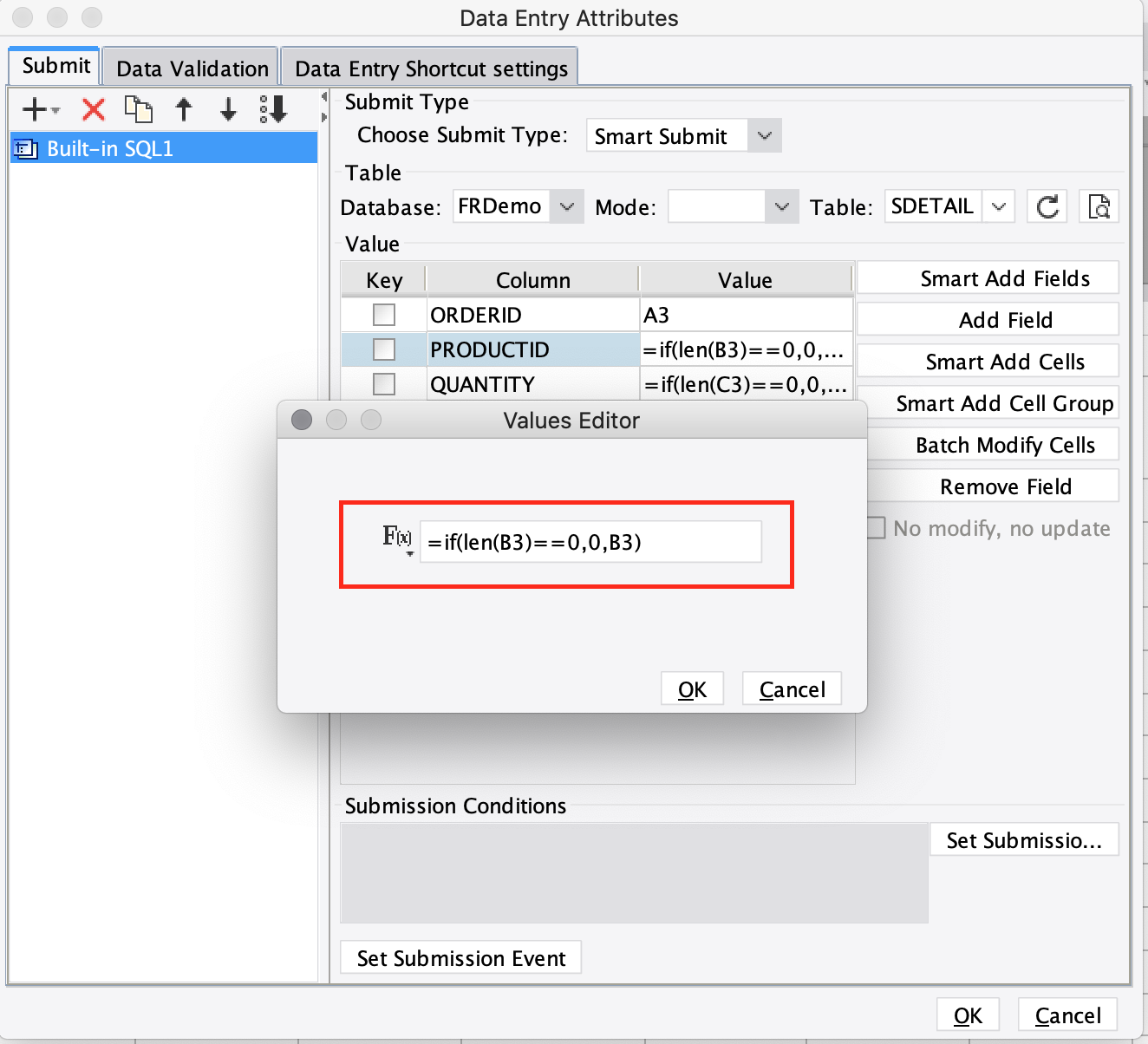1148x1044 pixels.
Task: Select the A3 value cell
Action: pyautogui.click(x=747, y=314)
